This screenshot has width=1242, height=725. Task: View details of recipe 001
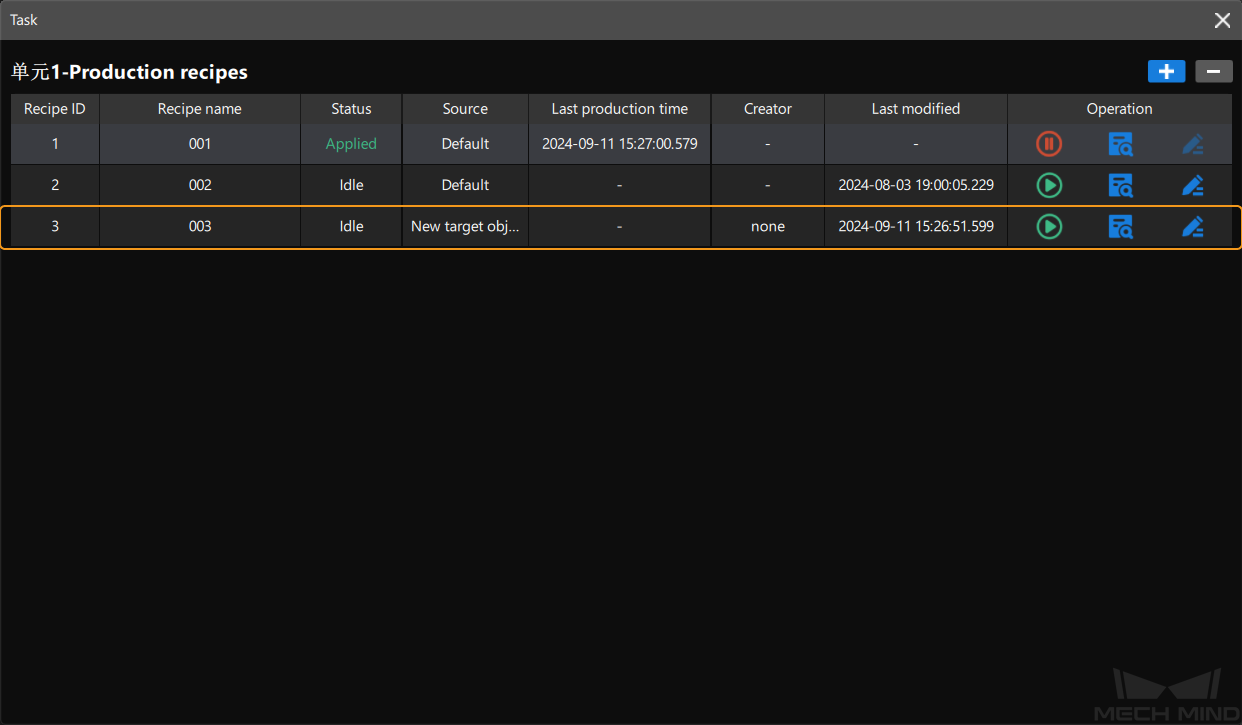point(1120,144)
